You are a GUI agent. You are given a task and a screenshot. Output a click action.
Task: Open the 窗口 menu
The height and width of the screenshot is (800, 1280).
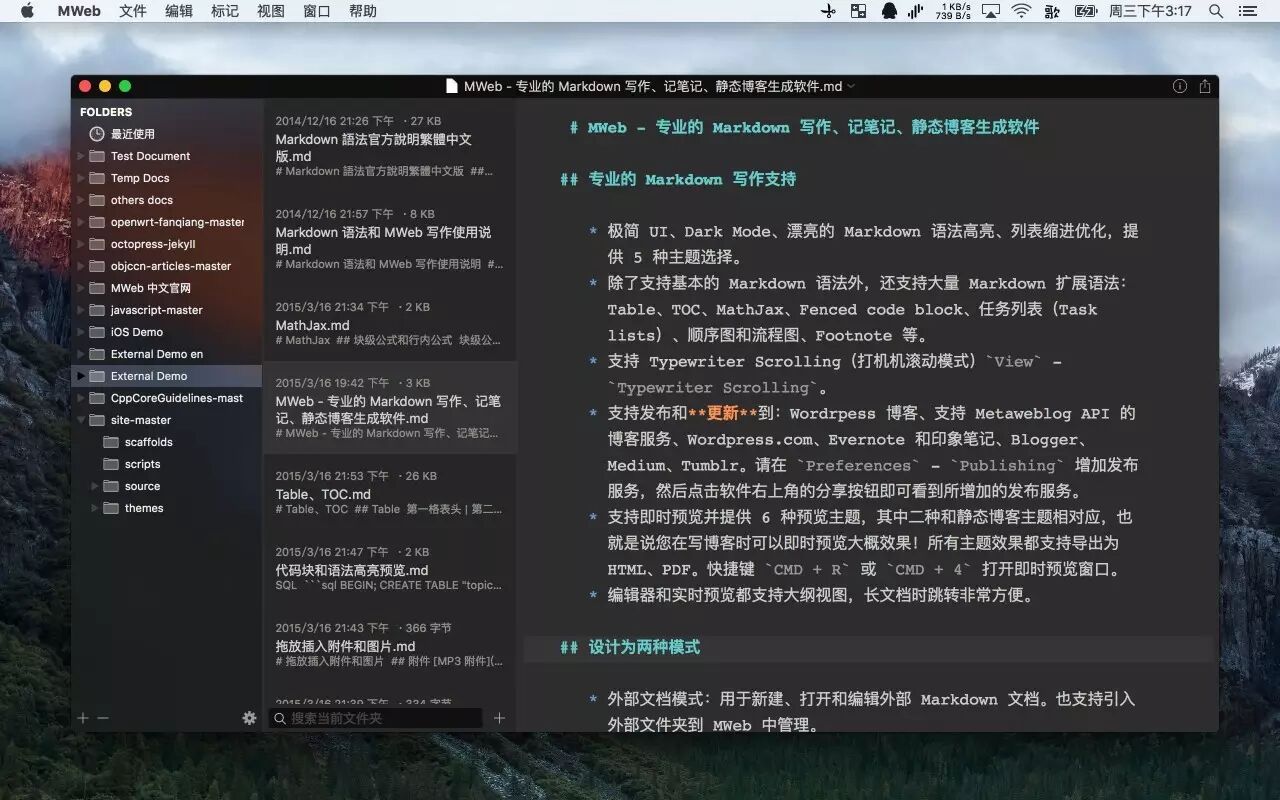(317, 11)
